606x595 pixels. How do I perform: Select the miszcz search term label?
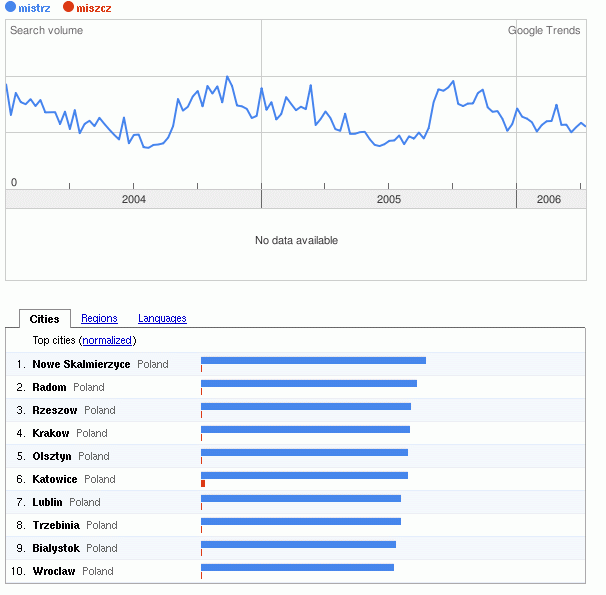(93, 8)
